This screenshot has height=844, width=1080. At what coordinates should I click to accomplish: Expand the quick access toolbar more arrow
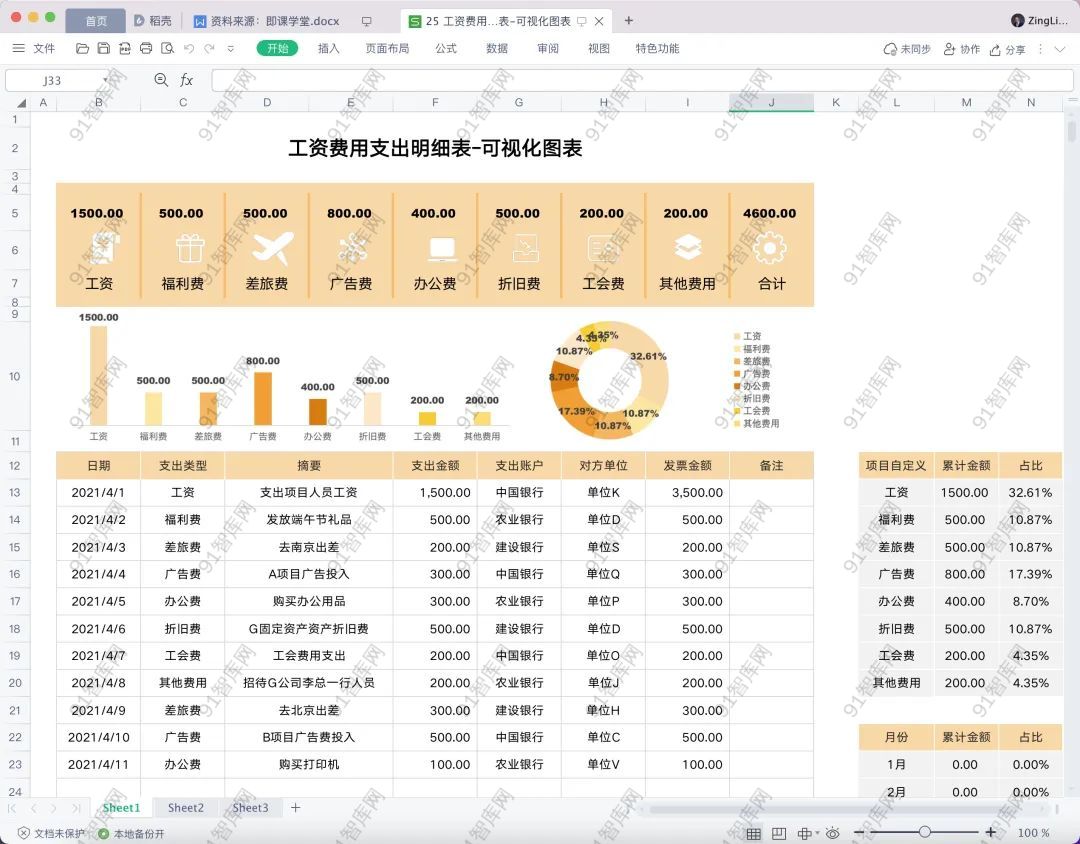[229, 48]
